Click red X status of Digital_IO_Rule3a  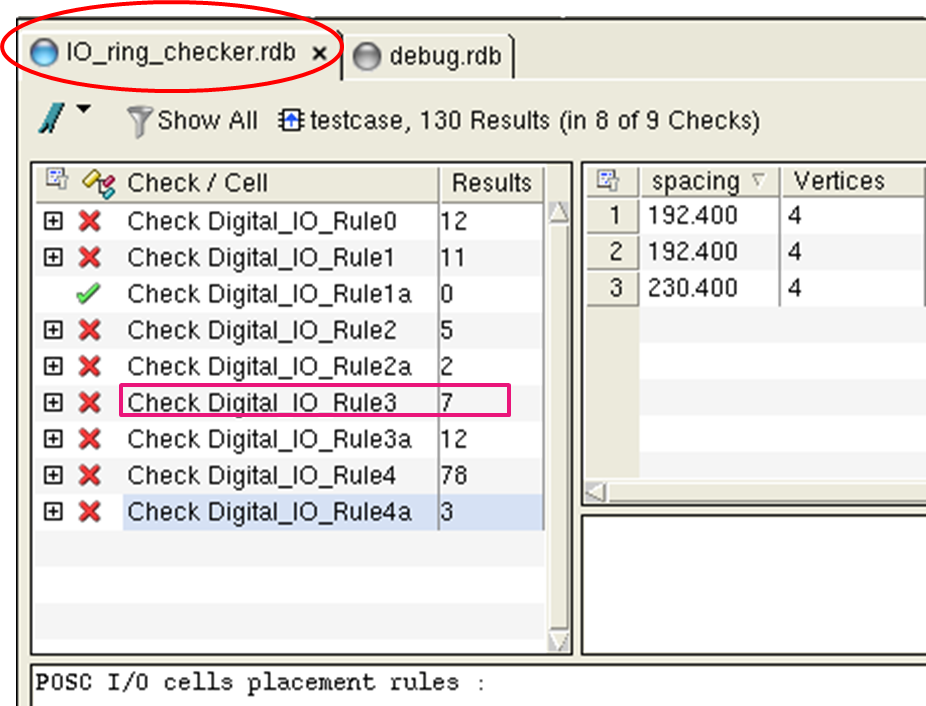click(89, 439)
